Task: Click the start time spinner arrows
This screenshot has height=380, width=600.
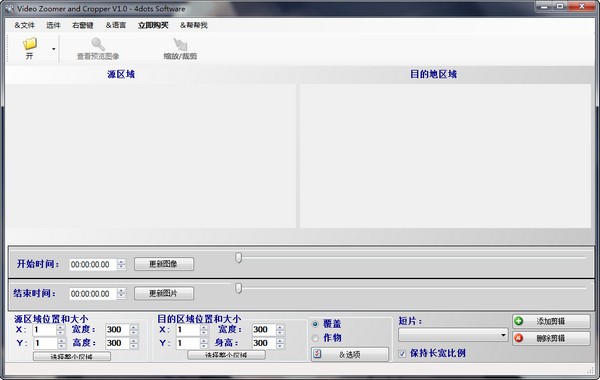Action: [121, 264]
